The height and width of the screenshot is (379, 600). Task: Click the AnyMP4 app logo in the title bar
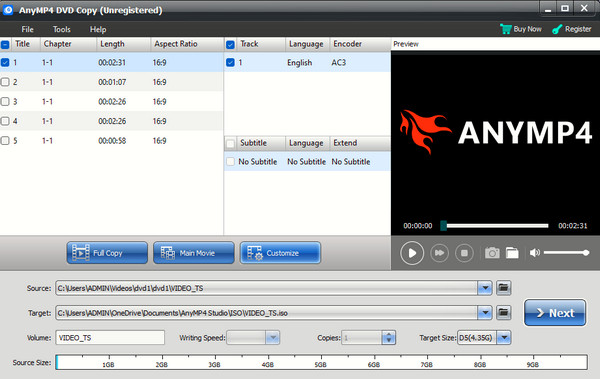8,10
